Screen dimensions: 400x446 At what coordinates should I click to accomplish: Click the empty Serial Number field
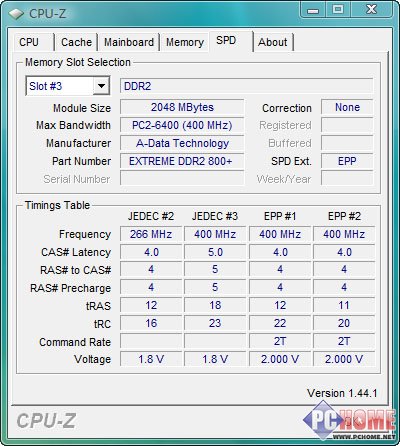pos(182,178)
